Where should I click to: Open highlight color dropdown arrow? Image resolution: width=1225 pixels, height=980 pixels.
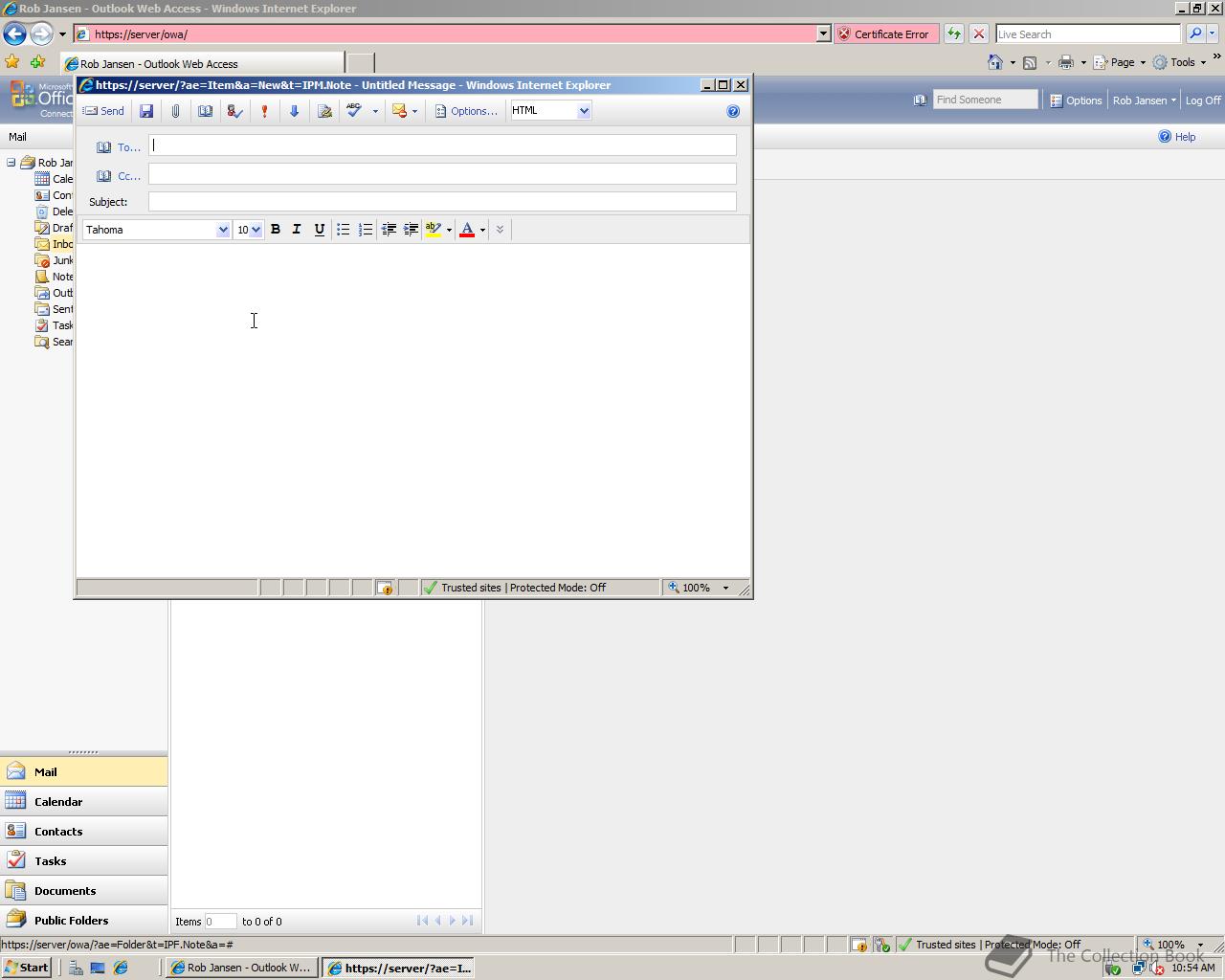pos(449,230)
